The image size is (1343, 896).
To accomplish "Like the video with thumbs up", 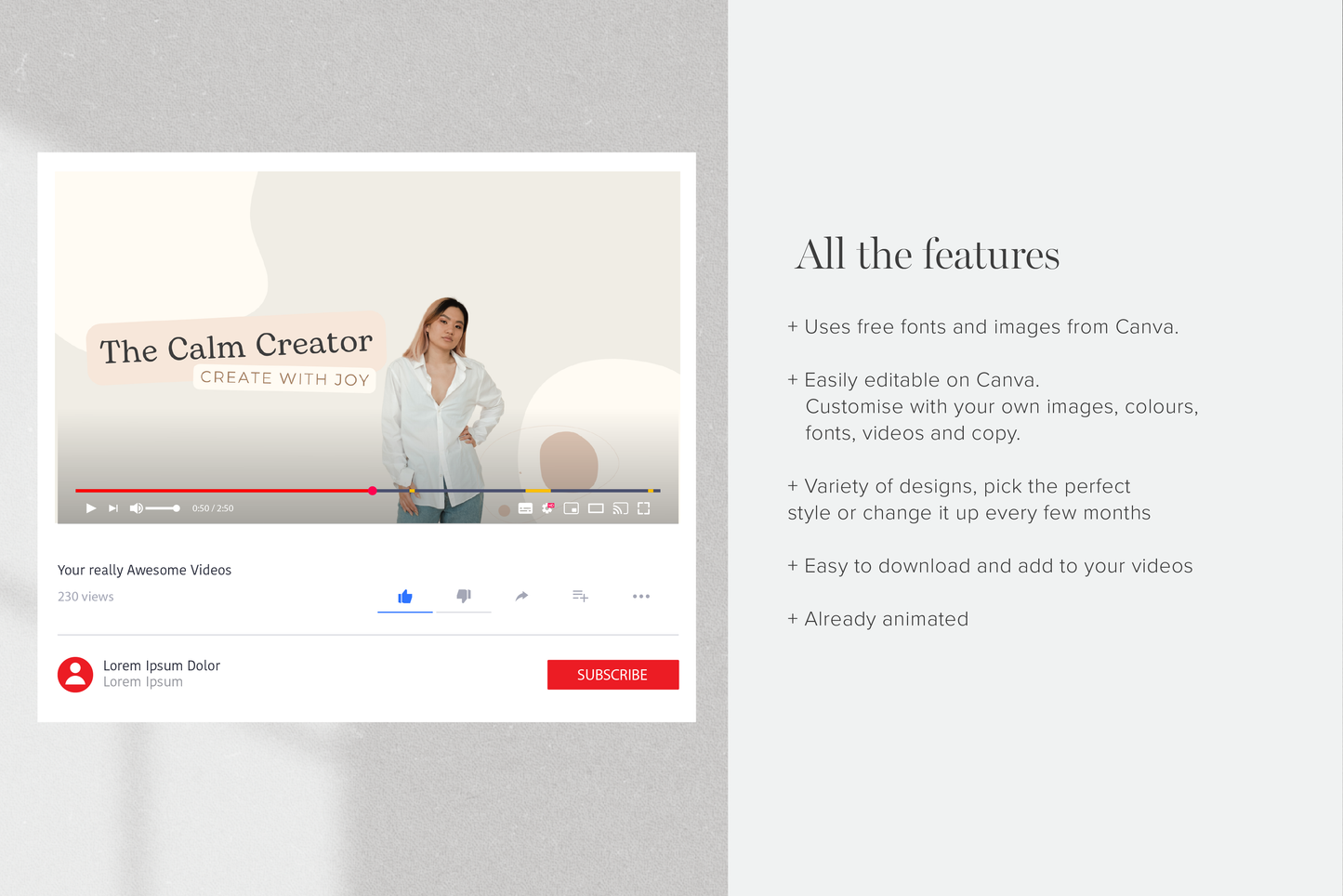I will click(405, 597).
